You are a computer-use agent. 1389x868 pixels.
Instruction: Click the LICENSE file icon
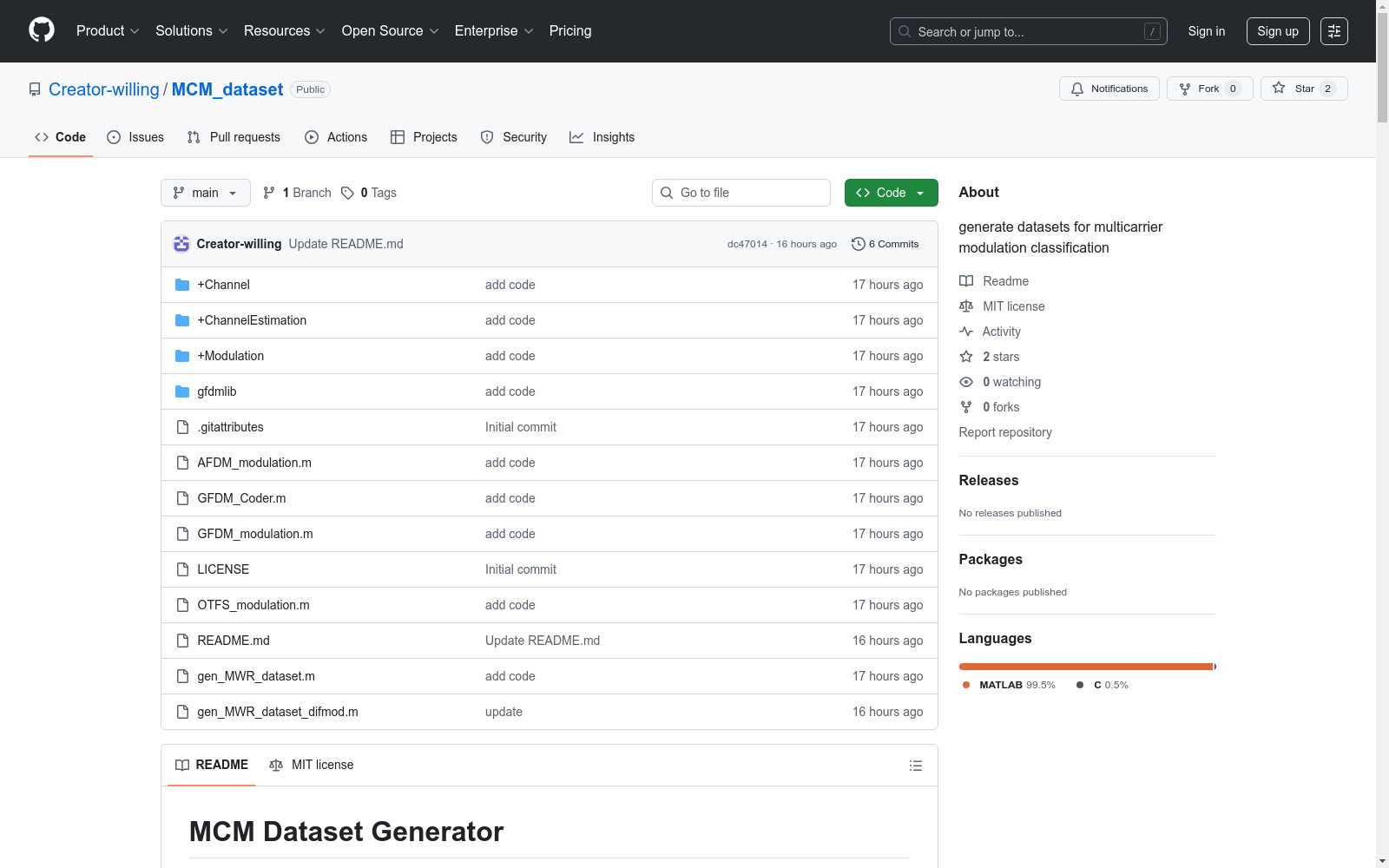point(182,569)
